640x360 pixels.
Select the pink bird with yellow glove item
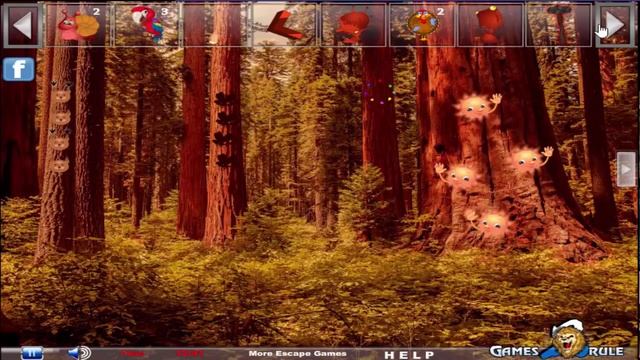coord(78,25)
